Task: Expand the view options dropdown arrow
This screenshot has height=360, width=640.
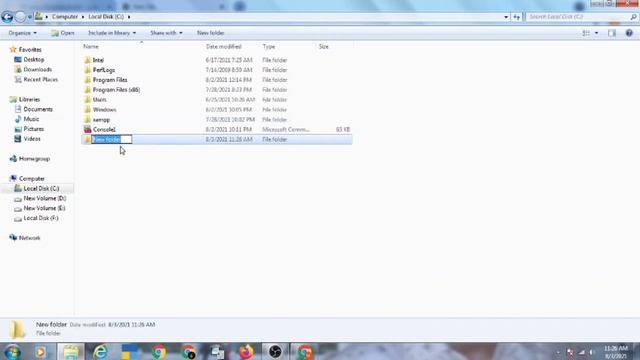Action: pyautogui.click(x=596, y=33)
